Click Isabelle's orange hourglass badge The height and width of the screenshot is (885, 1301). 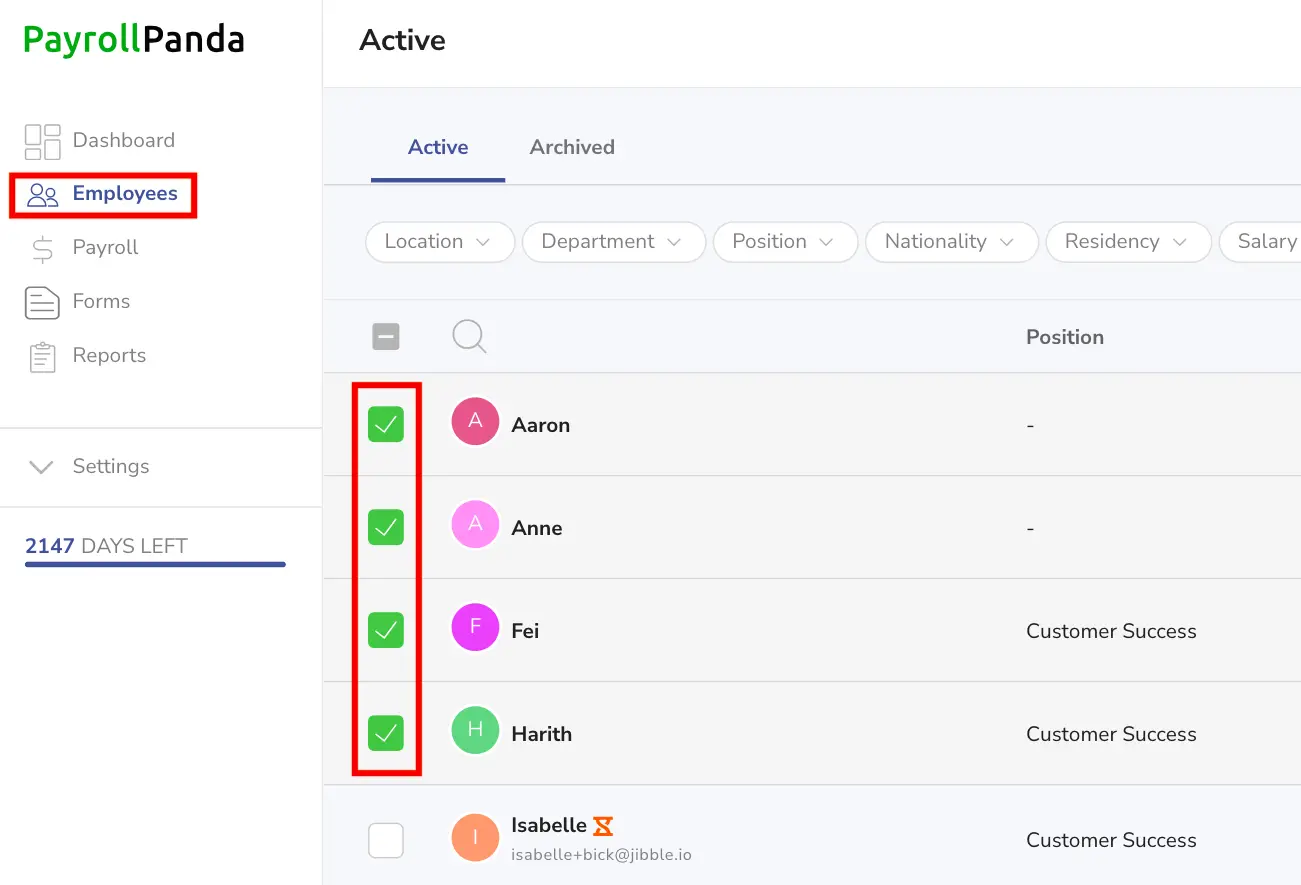point(603,826)
